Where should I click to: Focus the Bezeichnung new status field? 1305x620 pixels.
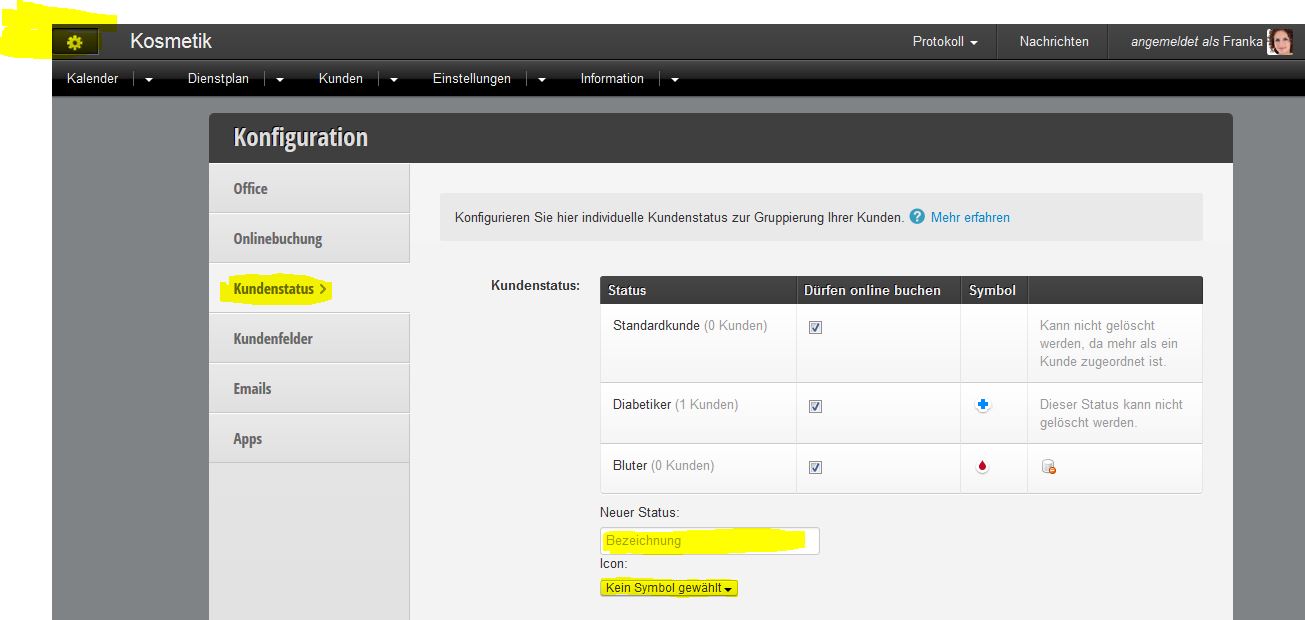(x=709, y=541)
